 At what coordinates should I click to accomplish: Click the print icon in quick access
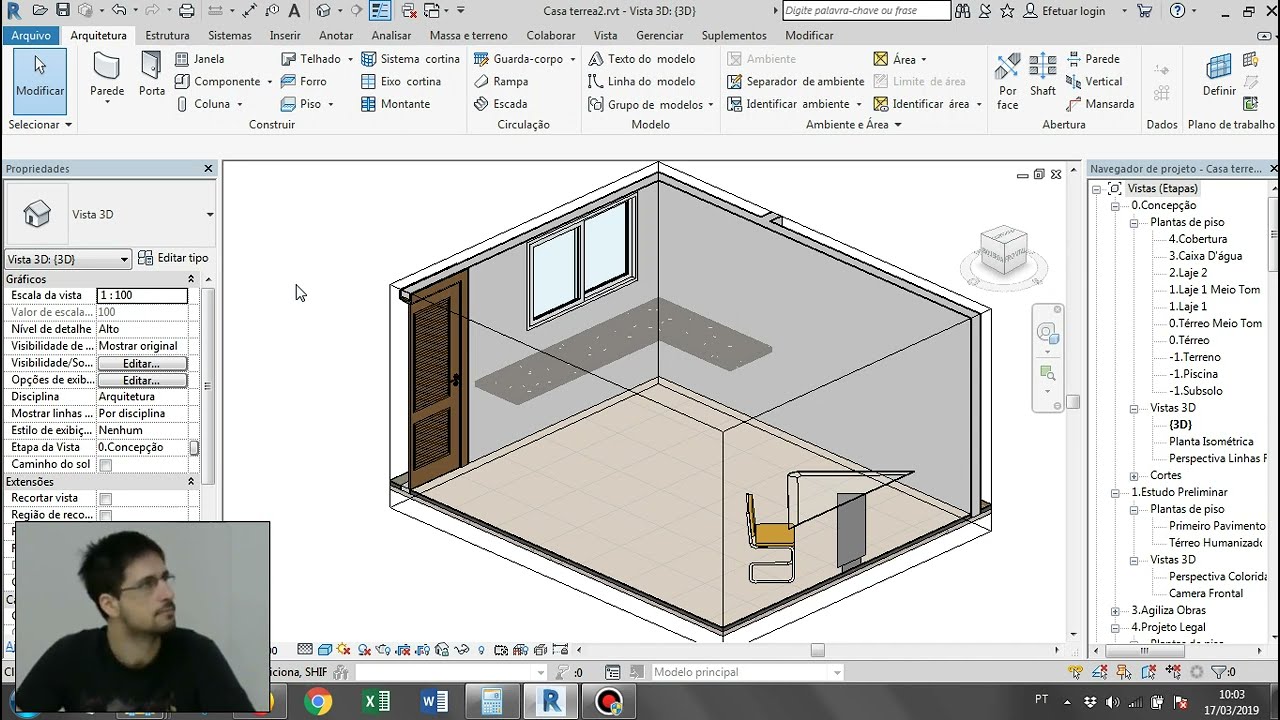186,11
